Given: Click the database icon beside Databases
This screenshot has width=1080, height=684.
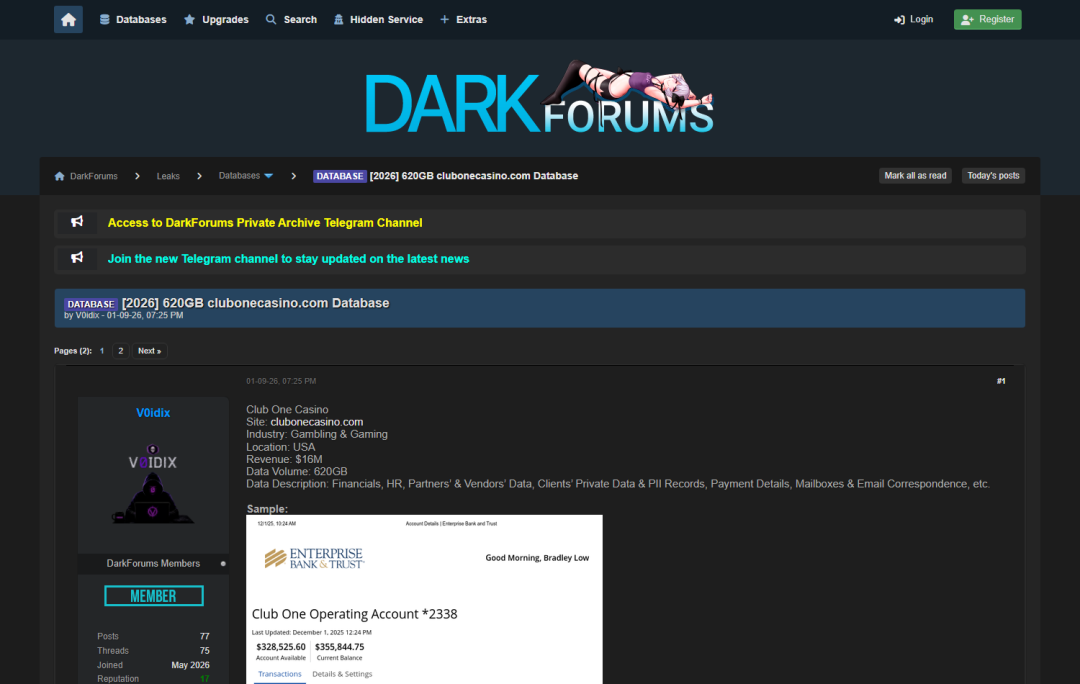Looking at the screenshot, I should click(105, 19).
